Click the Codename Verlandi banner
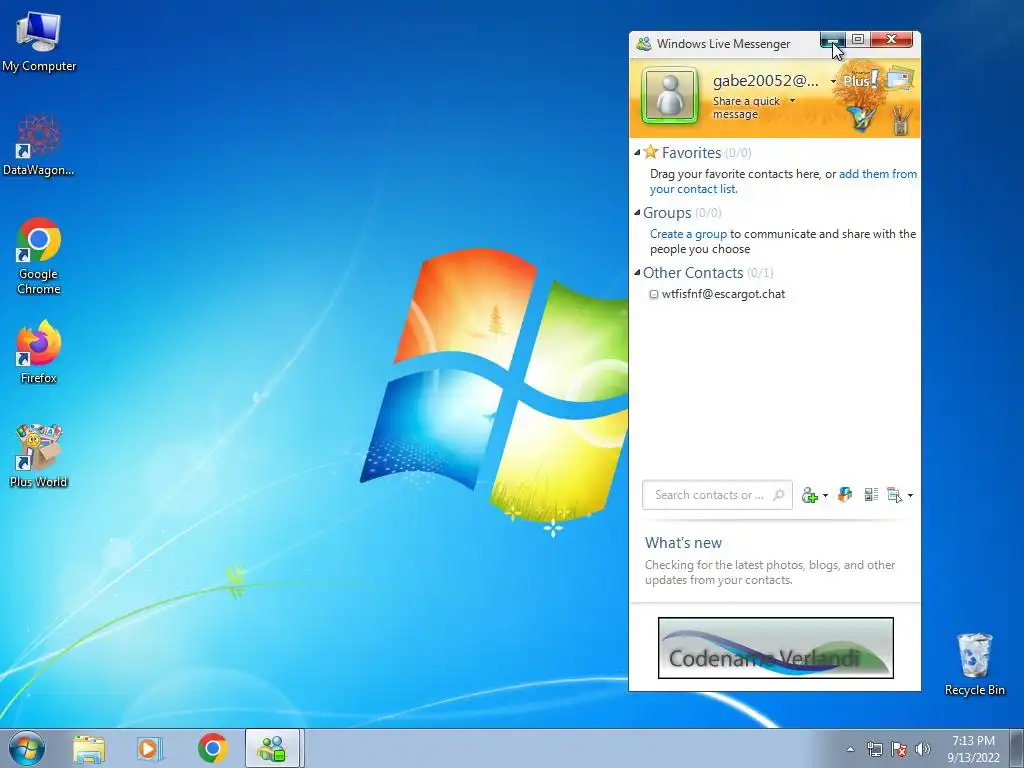The height and width of the screenshot is (768, 1024). [776, 648]
